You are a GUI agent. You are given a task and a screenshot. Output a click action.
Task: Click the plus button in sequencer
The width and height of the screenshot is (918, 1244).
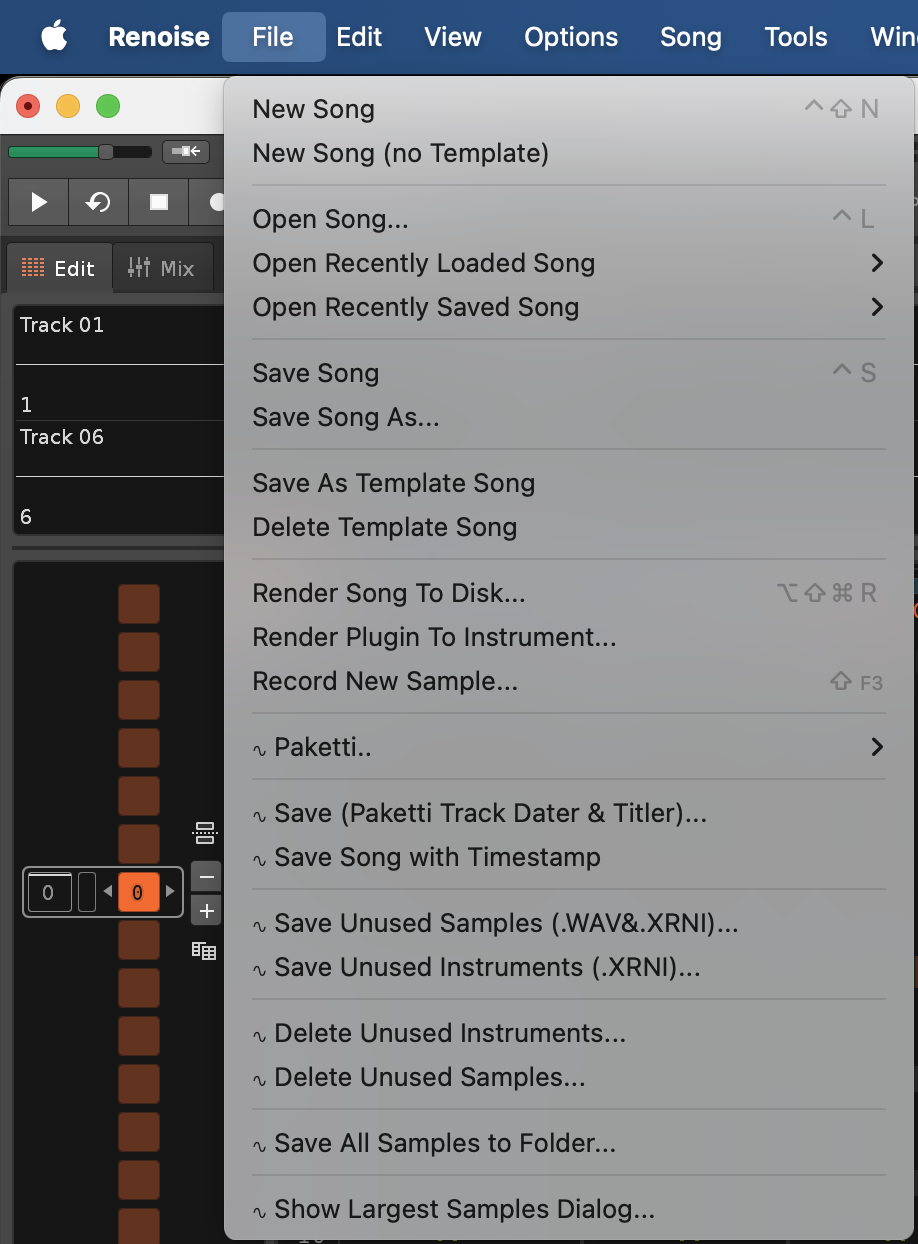pyautogui.click(x=206, y=911)
